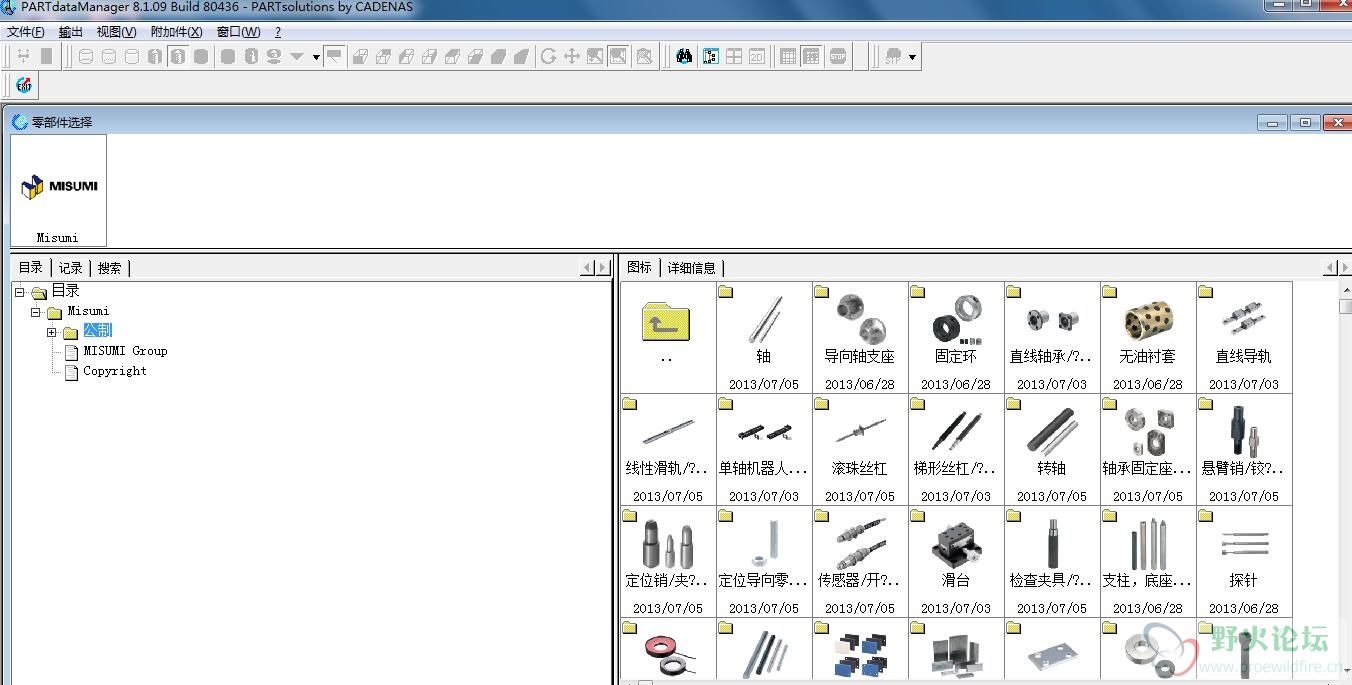Screen dimensions: 1352x685
Task: Switch to the 目录 tab
Action: [31, 267]
